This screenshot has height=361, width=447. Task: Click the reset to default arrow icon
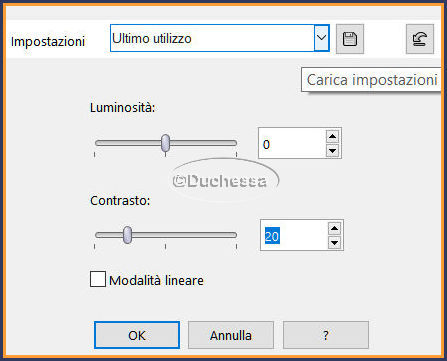coord(420,39)
